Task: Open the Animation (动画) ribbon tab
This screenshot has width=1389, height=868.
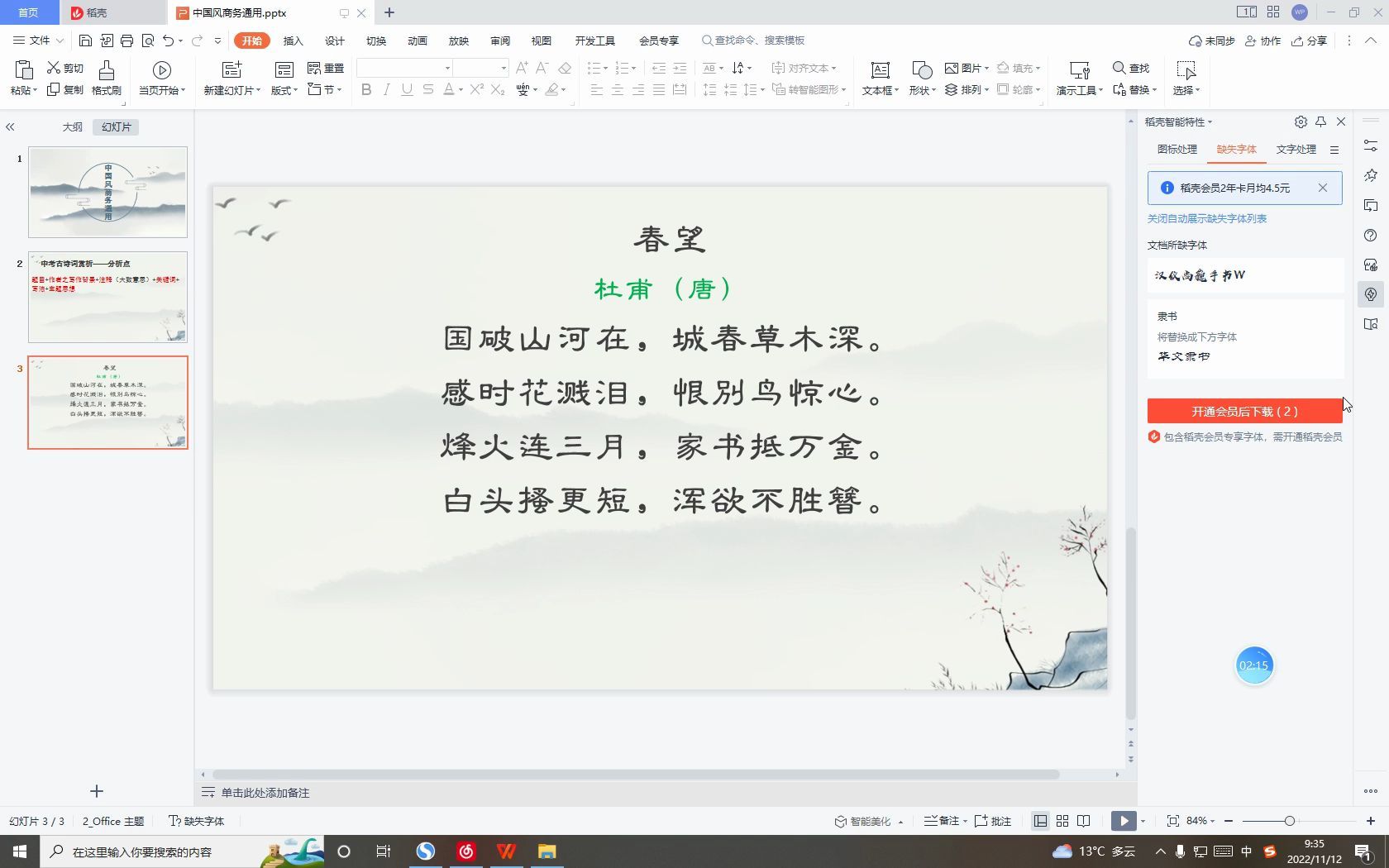Action: pyautogui.click(x=418, y=41)
